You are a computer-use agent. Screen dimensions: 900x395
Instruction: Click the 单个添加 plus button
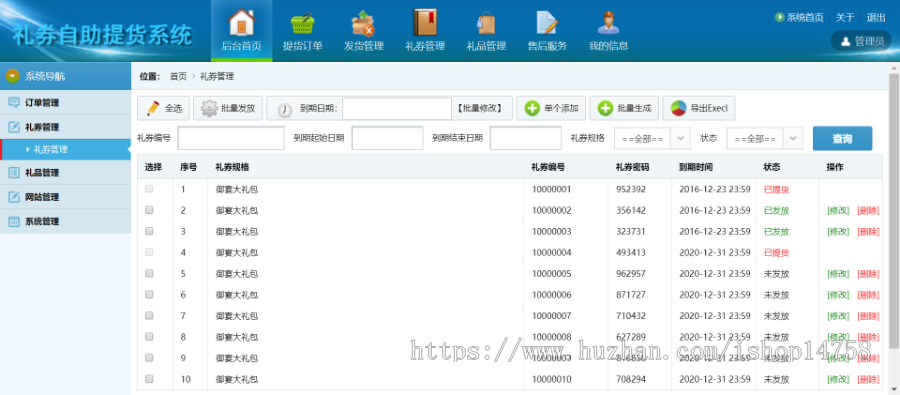coord(551,108)
